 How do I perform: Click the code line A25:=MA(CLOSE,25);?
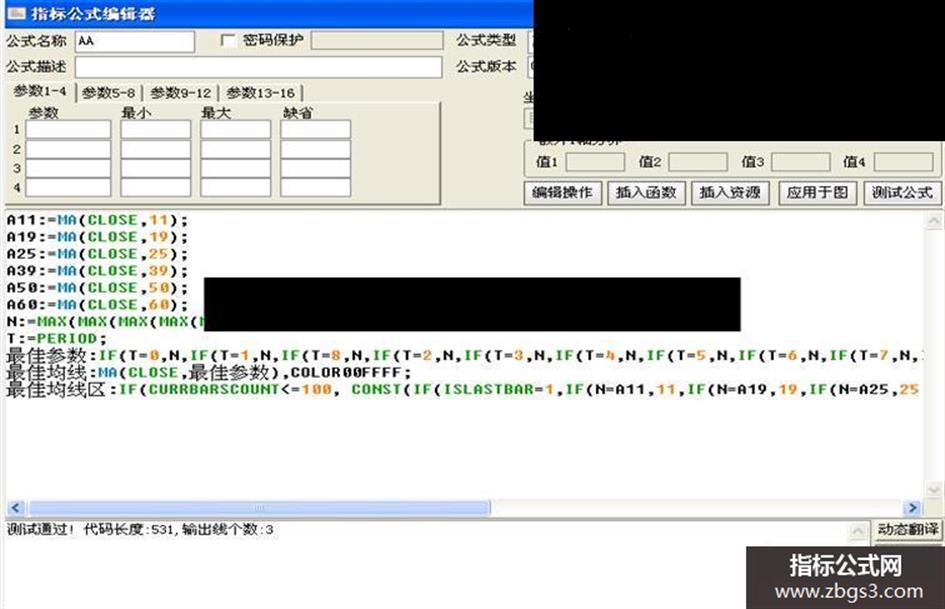(x=97, y=254)
